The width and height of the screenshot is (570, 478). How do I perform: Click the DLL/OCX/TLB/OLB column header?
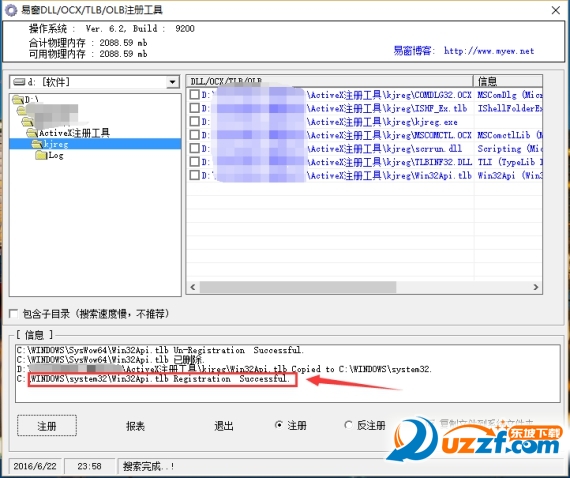pos(330,81)
